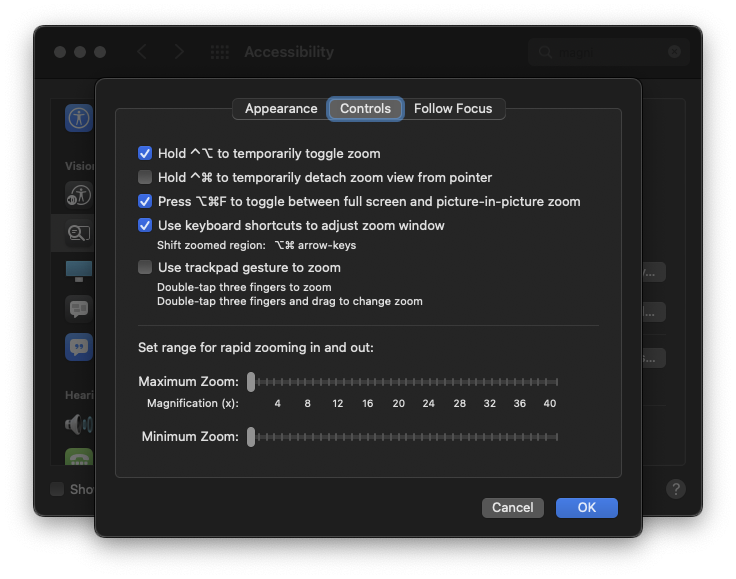The height and width of the screenshot is (579, 736).
Task: Open the Display monitor icon in the sidebar
Action: pos(79,271)
